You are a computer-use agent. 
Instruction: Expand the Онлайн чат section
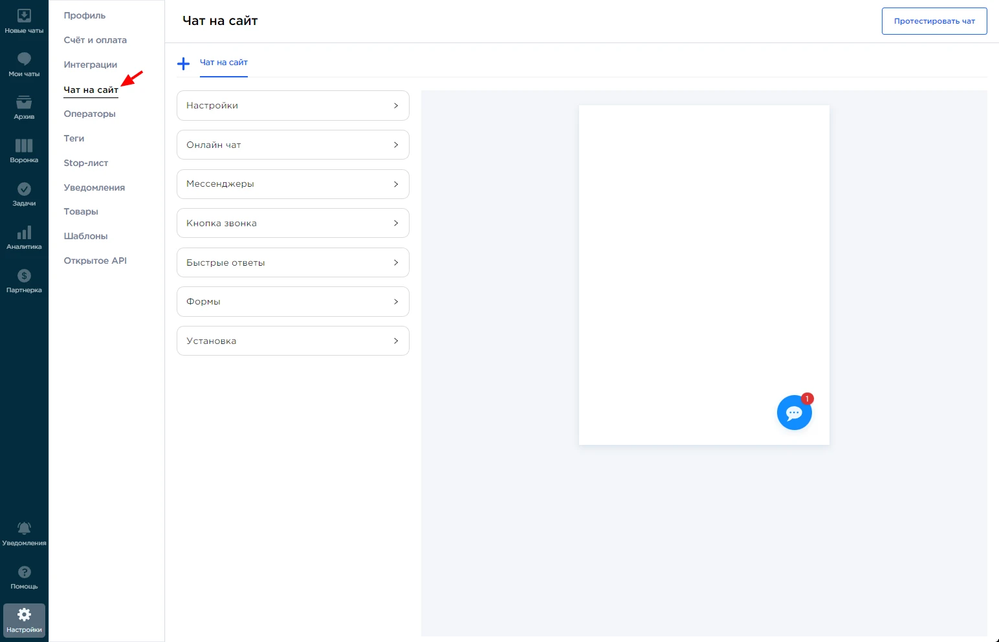pyautogui.click(x=293, y=145)
